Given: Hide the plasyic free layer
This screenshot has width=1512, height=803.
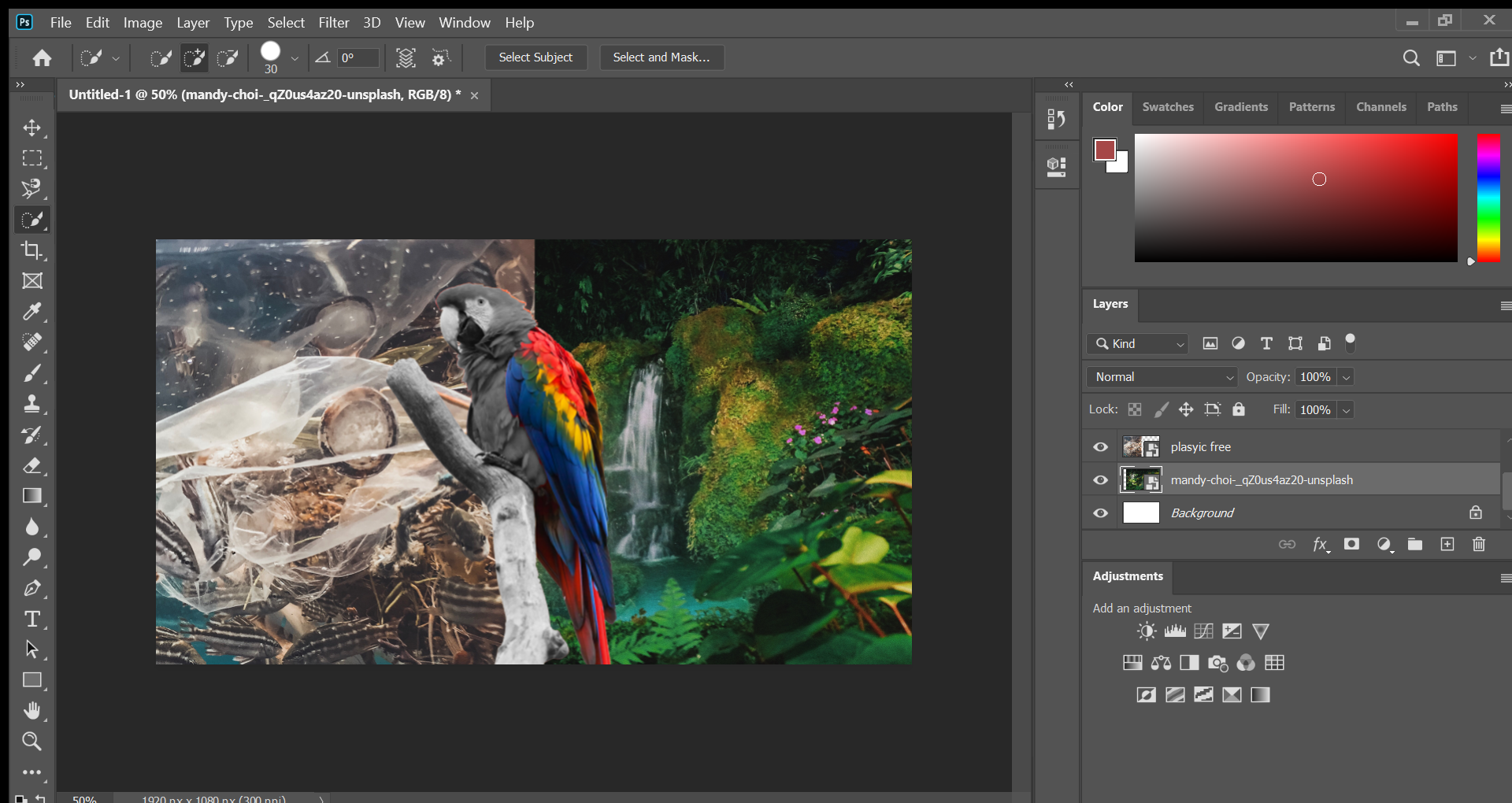Looking at the screenshot, I should (1100, 447).
